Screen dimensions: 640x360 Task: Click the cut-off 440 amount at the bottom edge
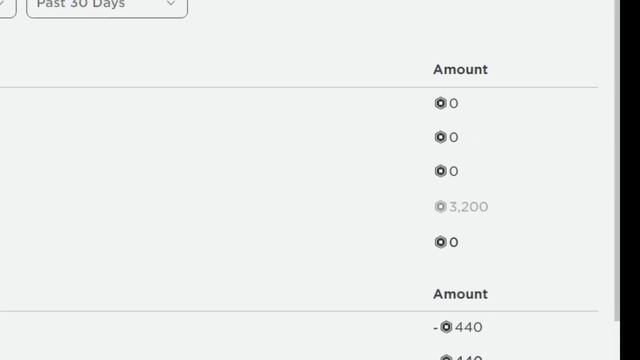tap(469, 358)
